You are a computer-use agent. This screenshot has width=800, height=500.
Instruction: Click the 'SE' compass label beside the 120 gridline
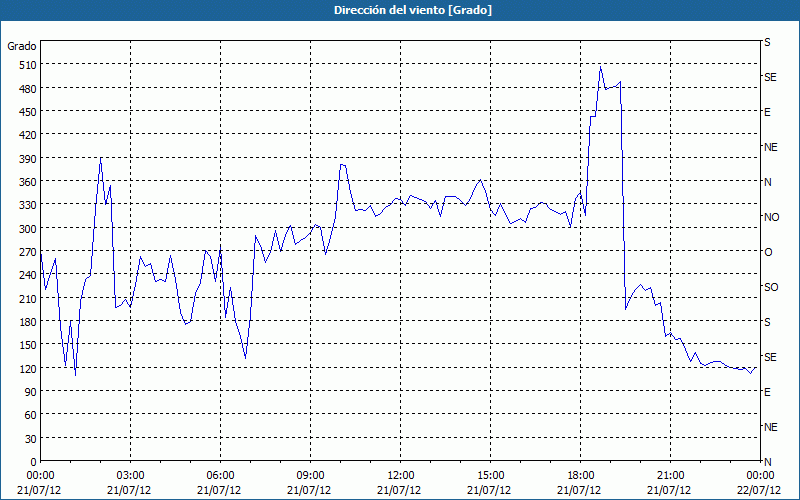pyautogui.click(x=770, y=357)
